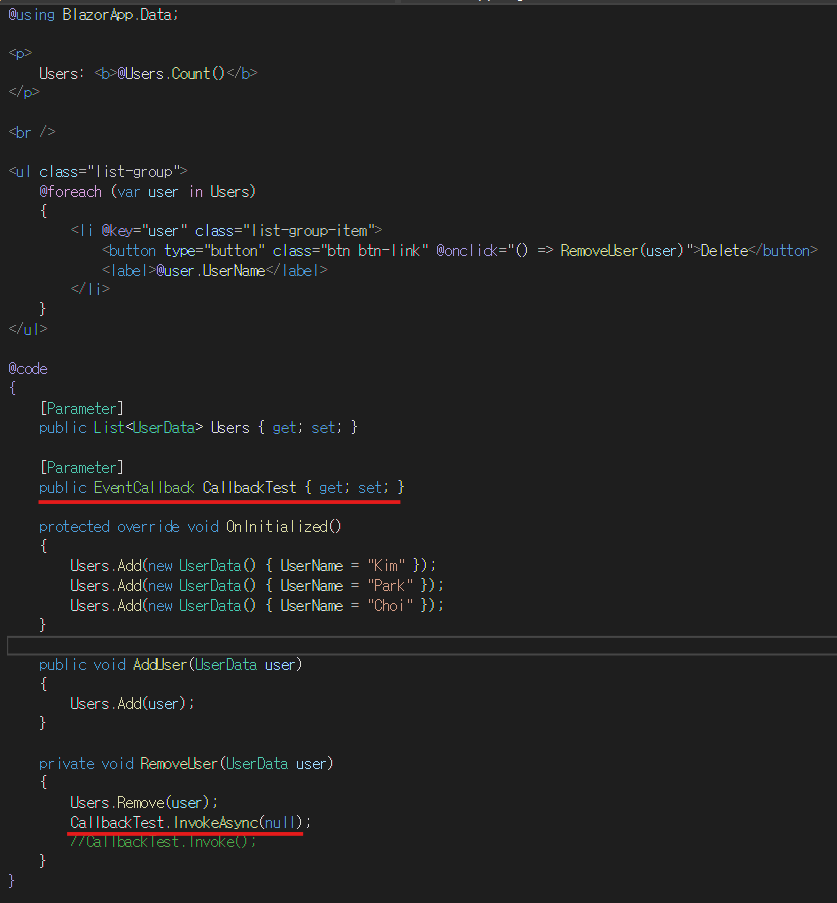Click 'private void RemoveUser(UserData user)' line
Screen dimensions: 837x903
click(186, 764)
